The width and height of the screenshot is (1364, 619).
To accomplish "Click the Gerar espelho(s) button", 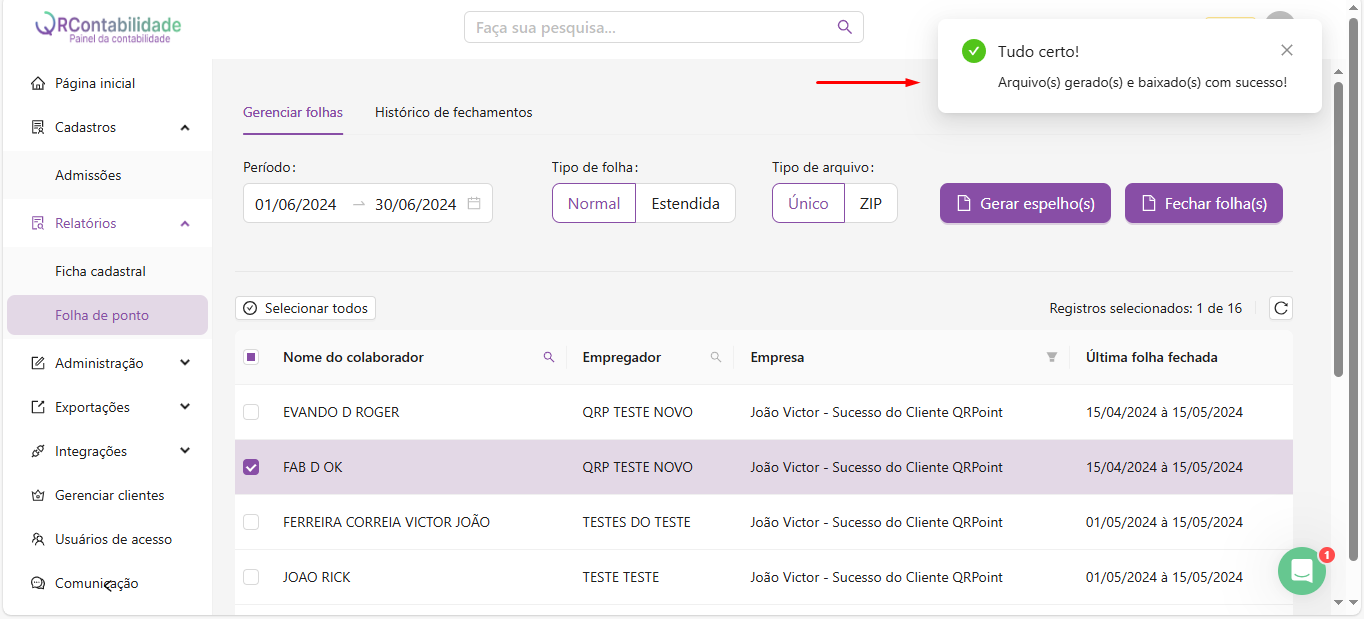I will pyautogui.click(x=1025, y=203).
